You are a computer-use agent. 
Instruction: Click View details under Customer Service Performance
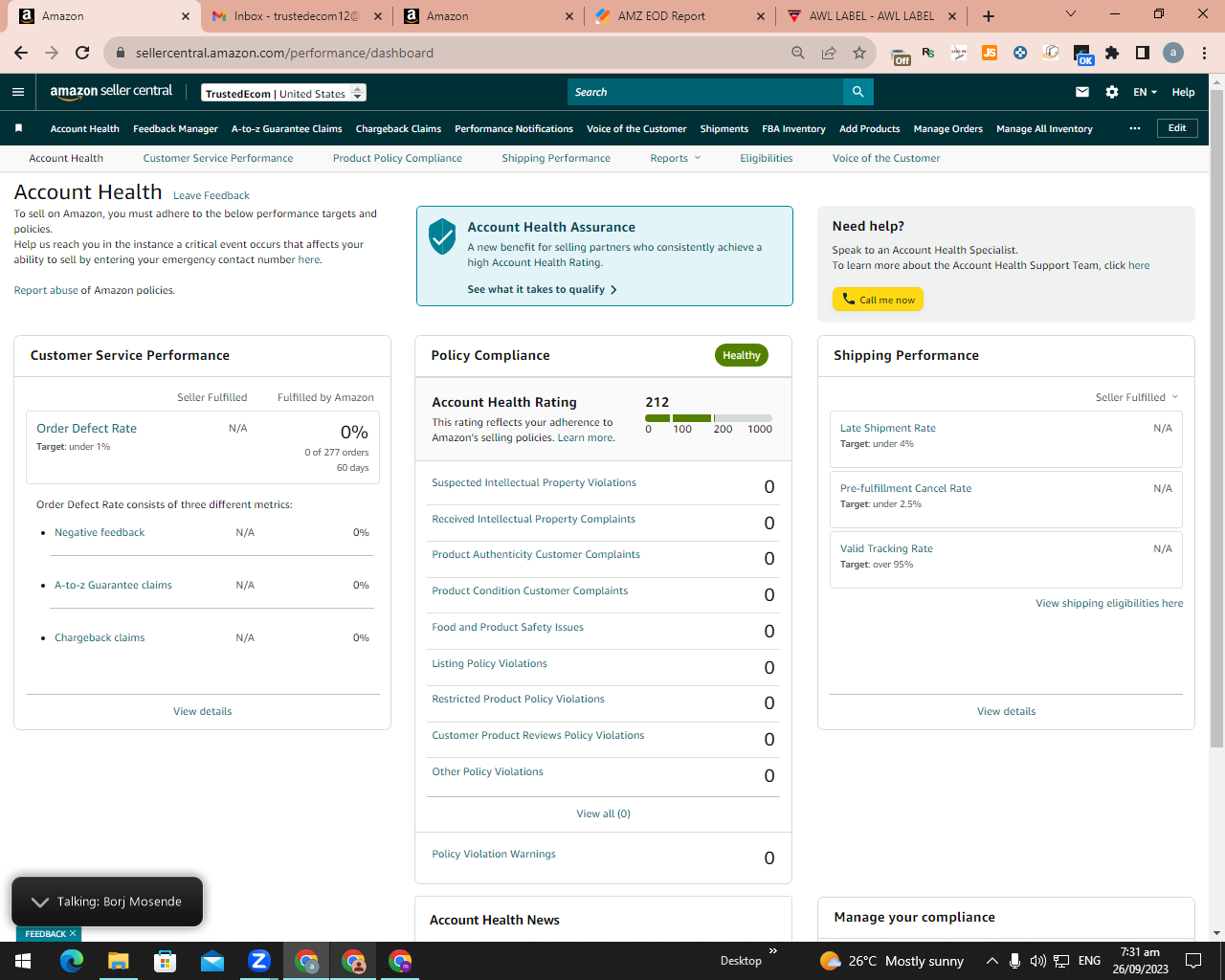[202, 711]
